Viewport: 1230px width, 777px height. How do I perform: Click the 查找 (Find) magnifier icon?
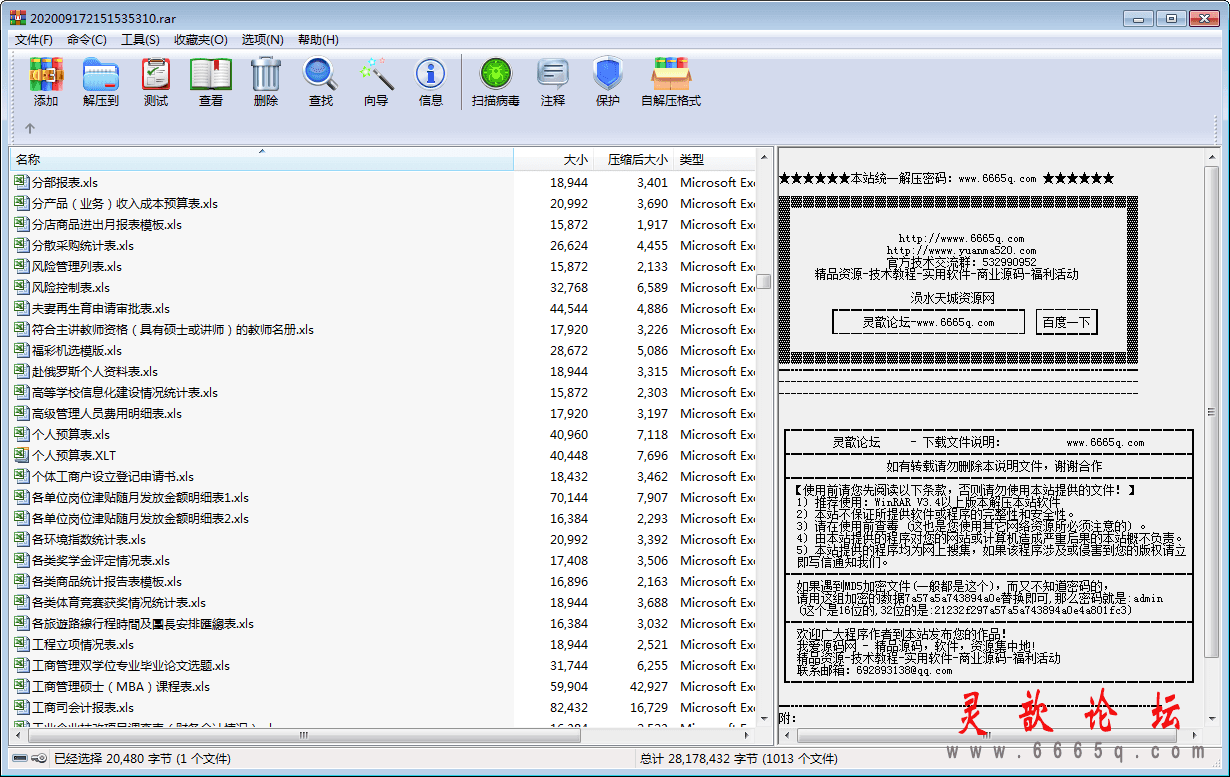click(321, 75)
